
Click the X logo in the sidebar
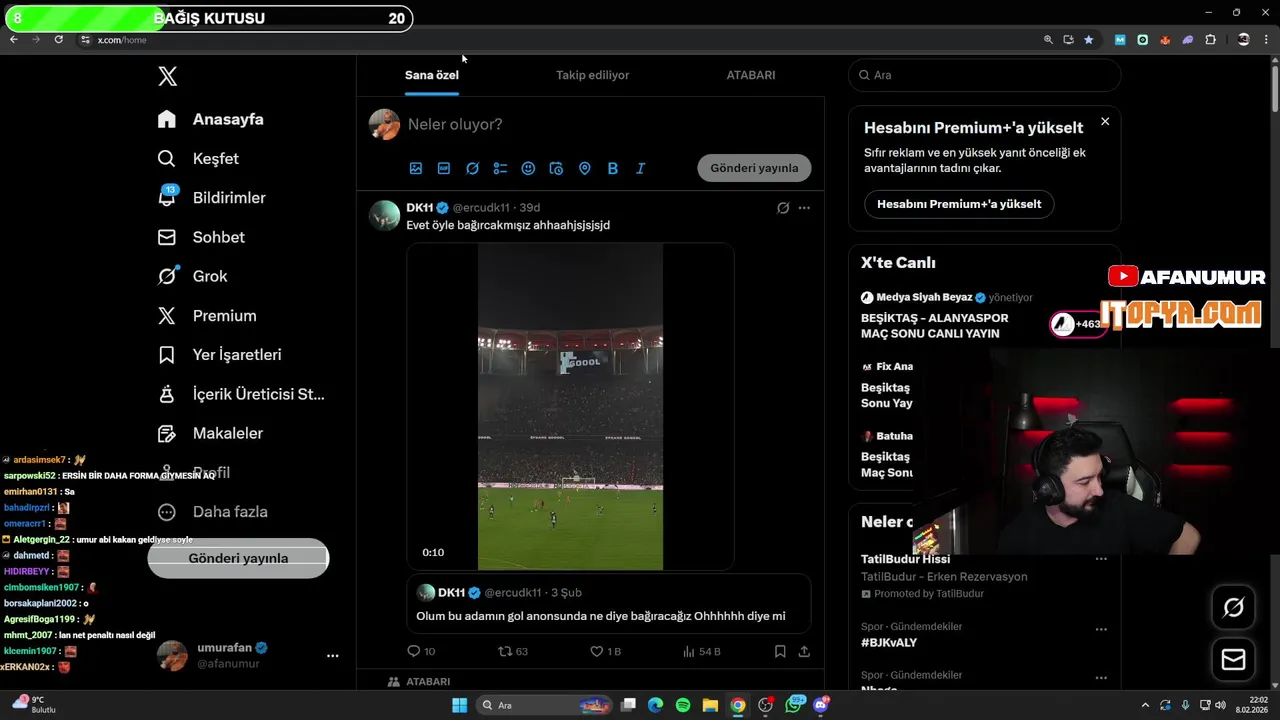coord(168,77)
